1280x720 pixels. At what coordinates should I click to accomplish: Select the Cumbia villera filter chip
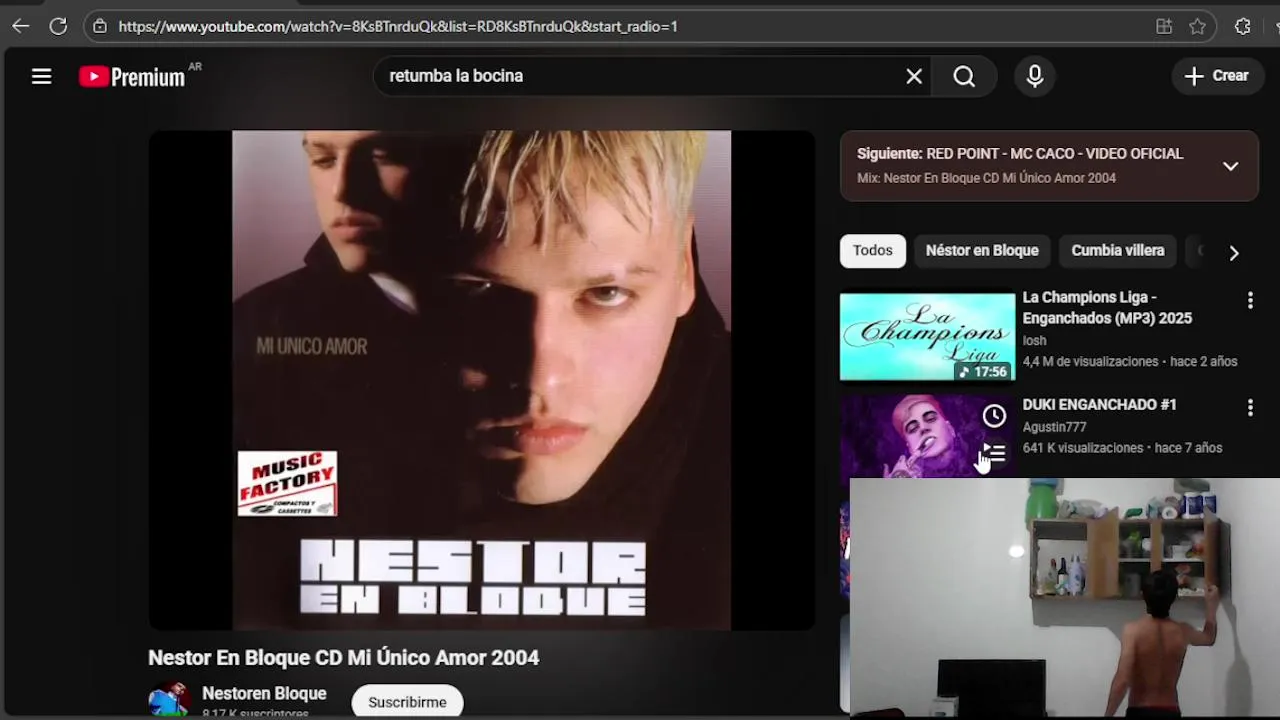coord(1118,251)
